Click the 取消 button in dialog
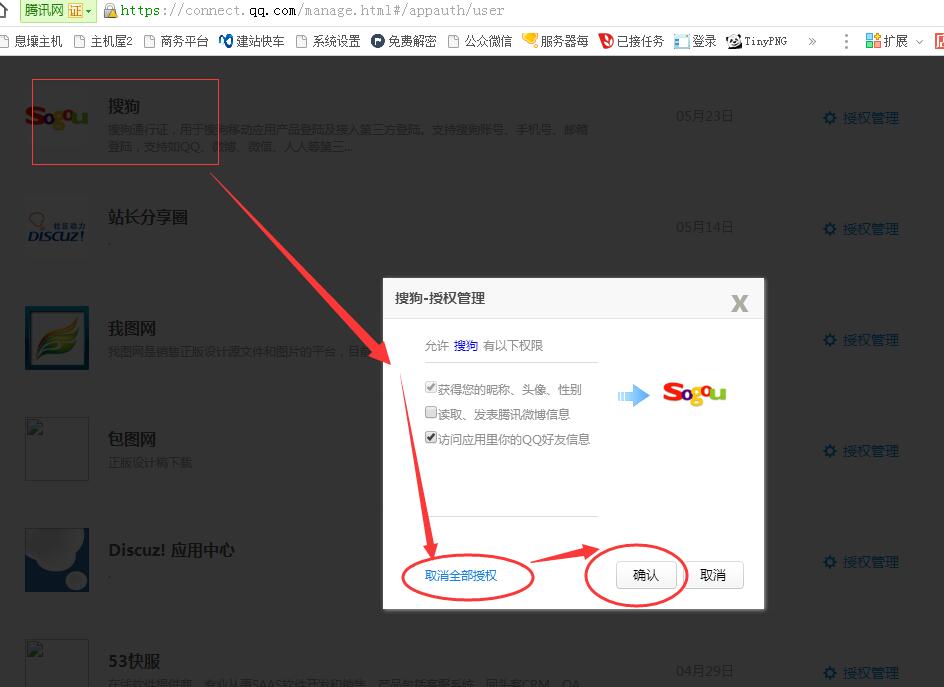 coord(713,575)
